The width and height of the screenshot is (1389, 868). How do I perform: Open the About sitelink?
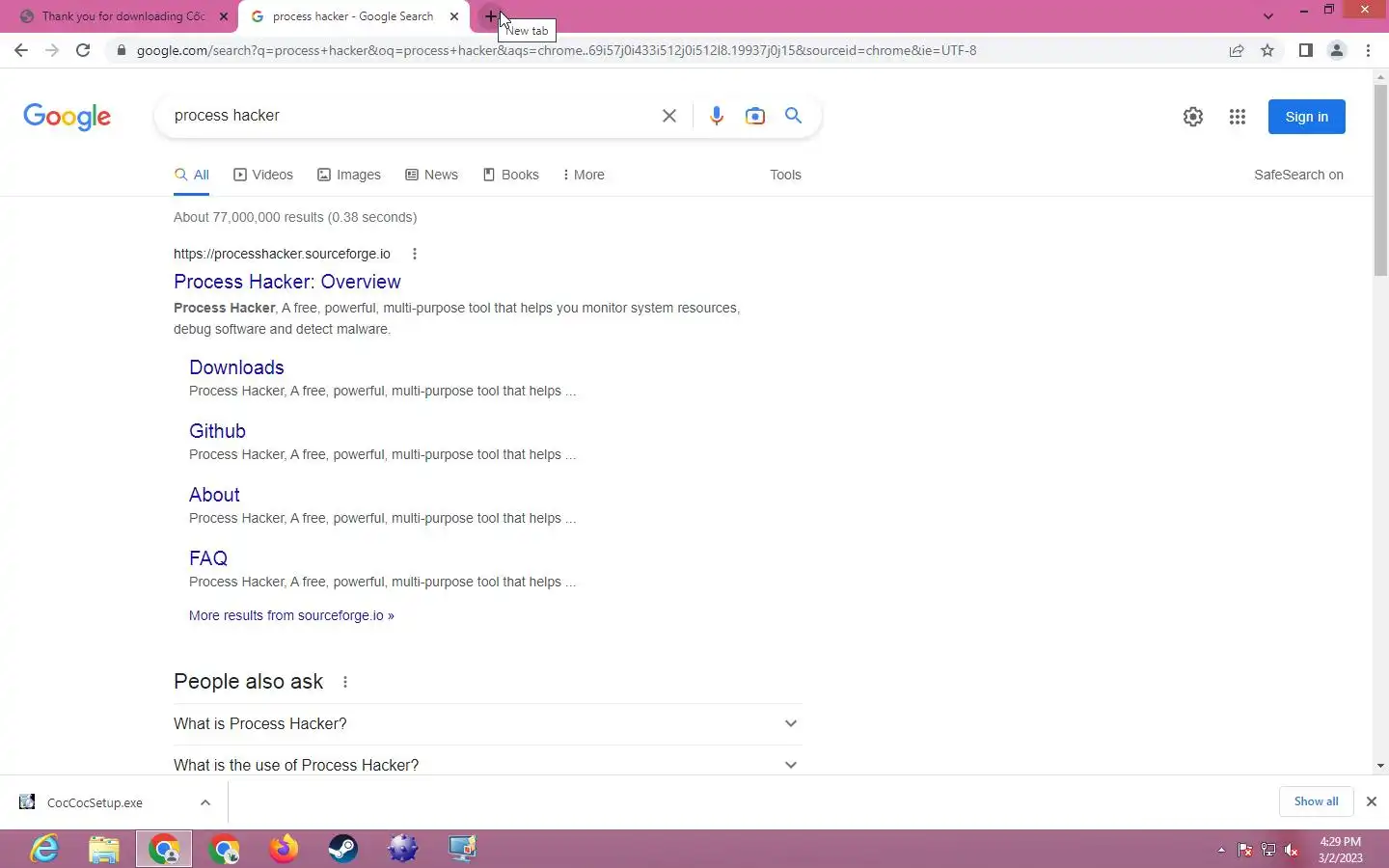click(x=214, y=495)
